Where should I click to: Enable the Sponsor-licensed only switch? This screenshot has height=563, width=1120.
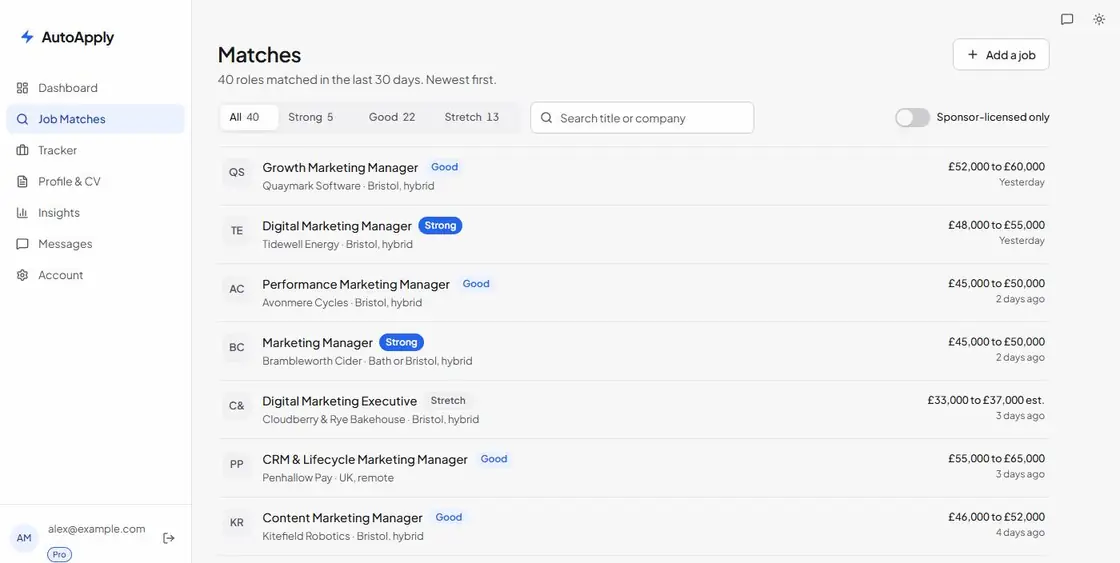click(x=912, y=118)
